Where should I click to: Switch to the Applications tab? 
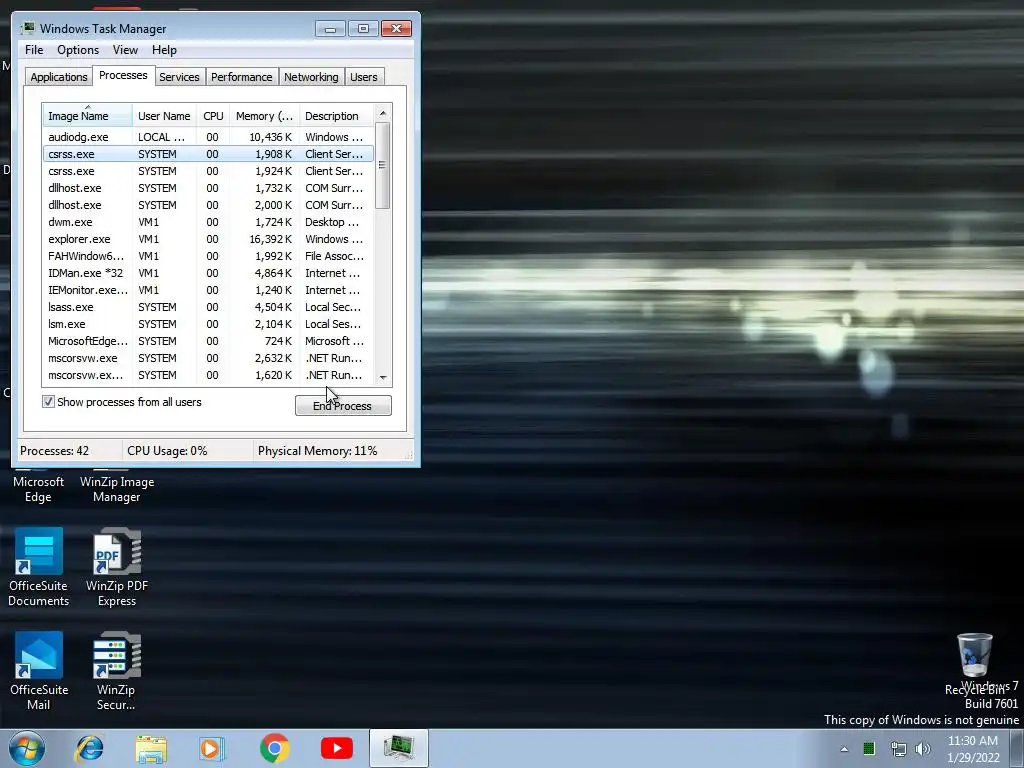point(59,77)
